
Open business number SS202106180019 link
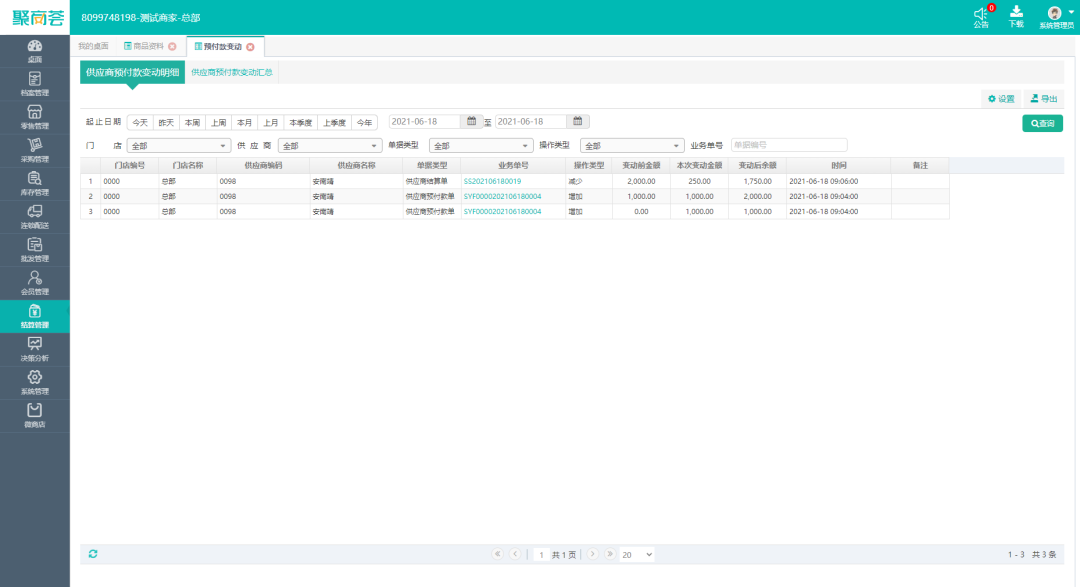(492, 182)
